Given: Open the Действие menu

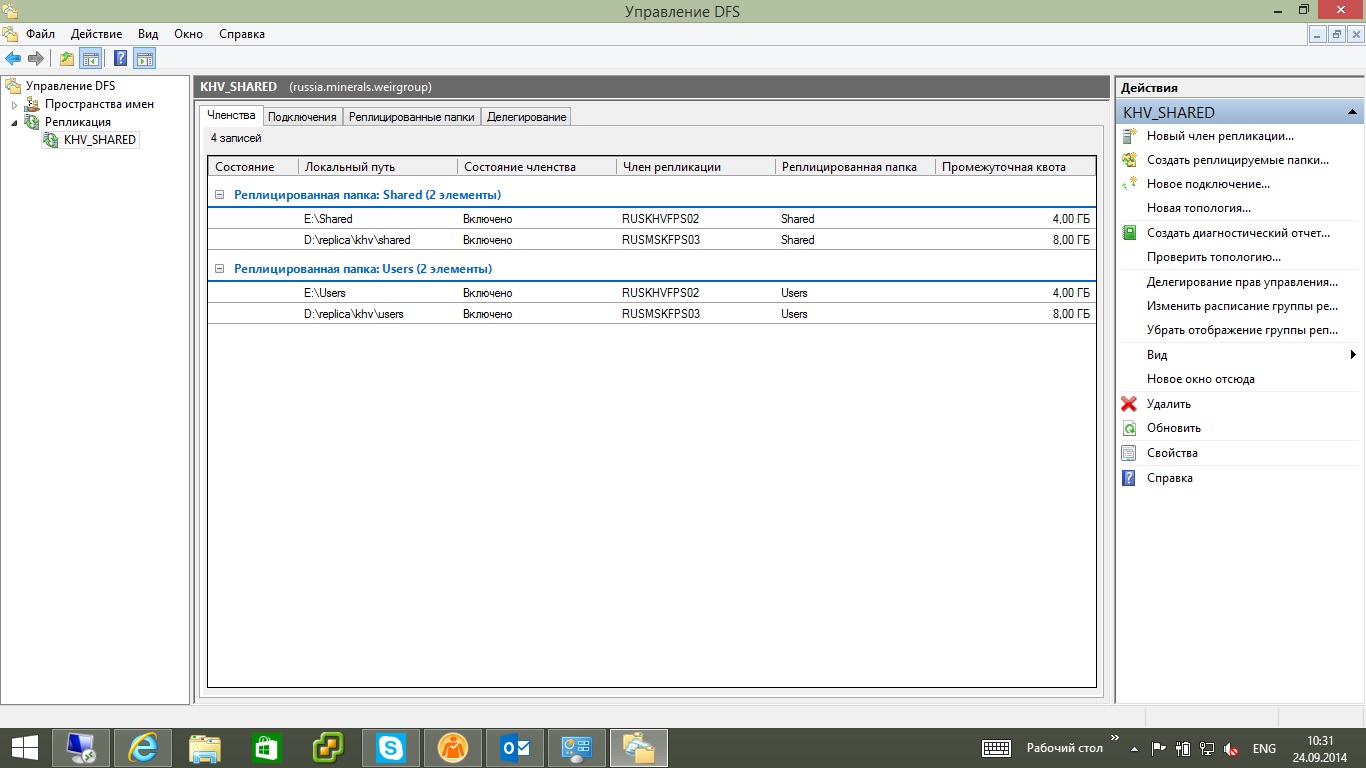Looking at the screenshot, I should tap(96, 34).
